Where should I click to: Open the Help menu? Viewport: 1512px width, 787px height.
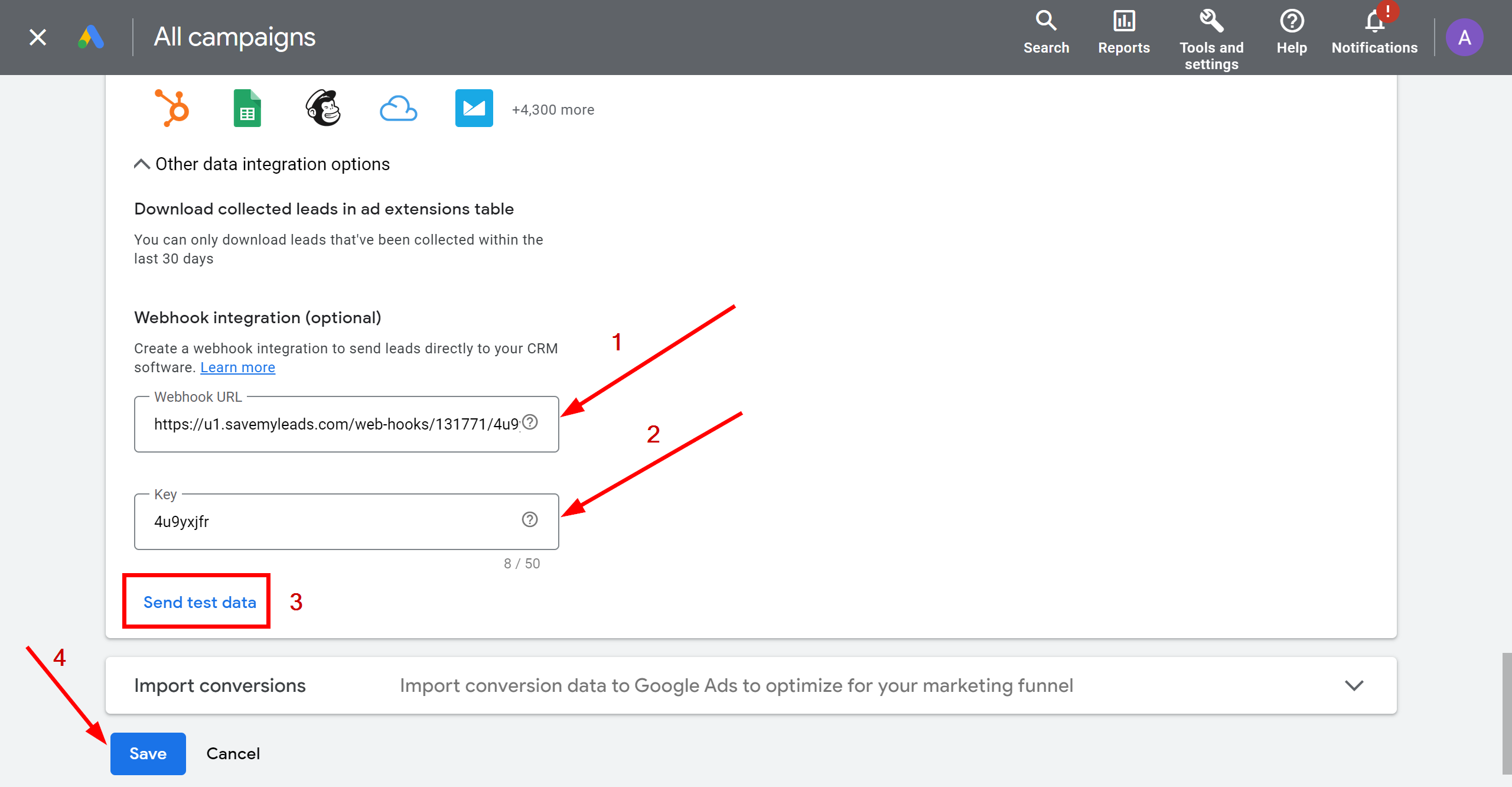coord(1292,32)
